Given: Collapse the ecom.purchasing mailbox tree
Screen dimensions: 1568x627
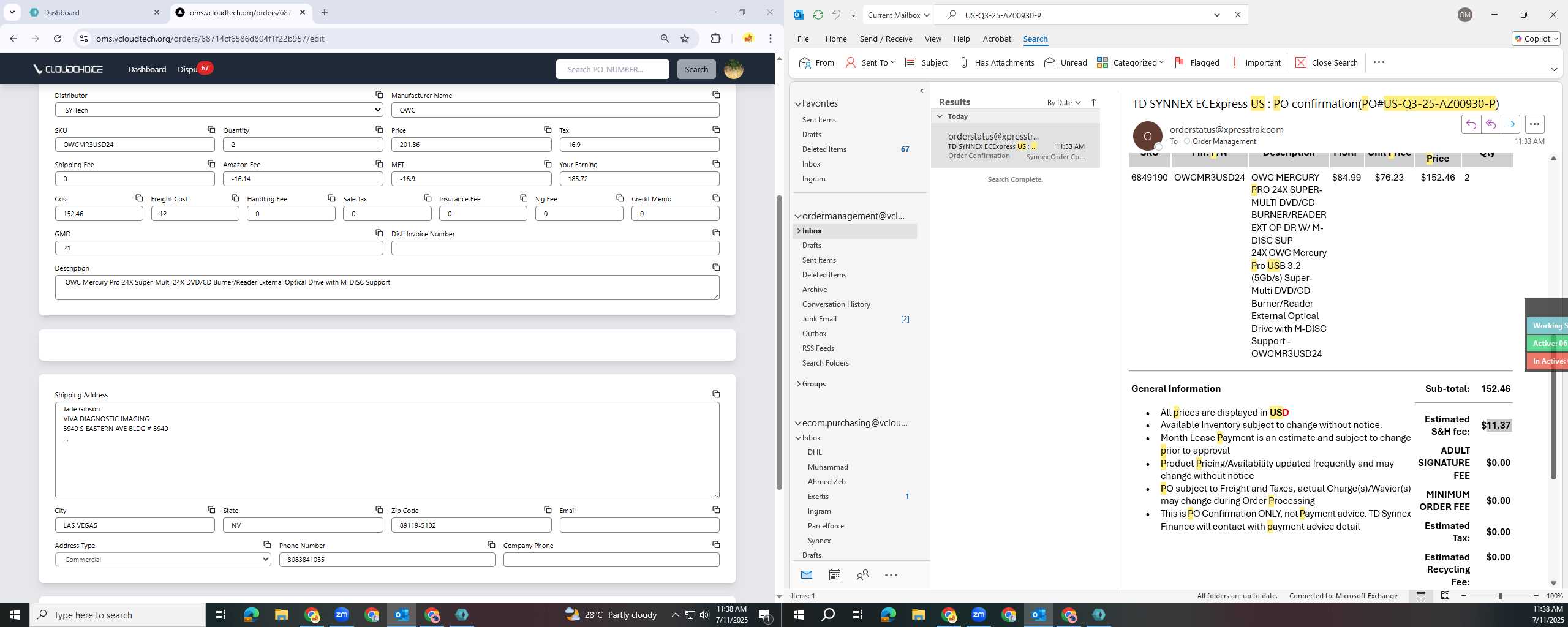Looking at the screenshot, I should click(x=798, y=423).
